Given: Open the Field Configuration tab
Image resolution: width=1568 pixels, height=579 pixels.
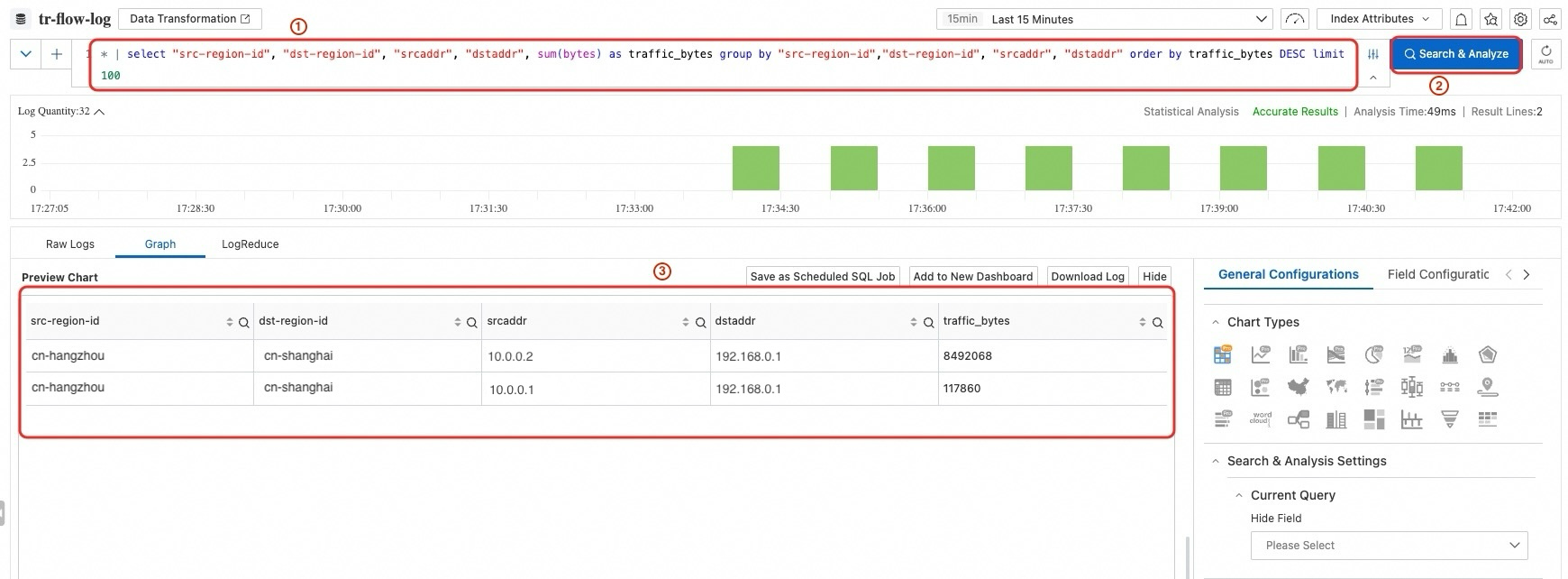Looking at the screenshot, I should click(1438, 274).
